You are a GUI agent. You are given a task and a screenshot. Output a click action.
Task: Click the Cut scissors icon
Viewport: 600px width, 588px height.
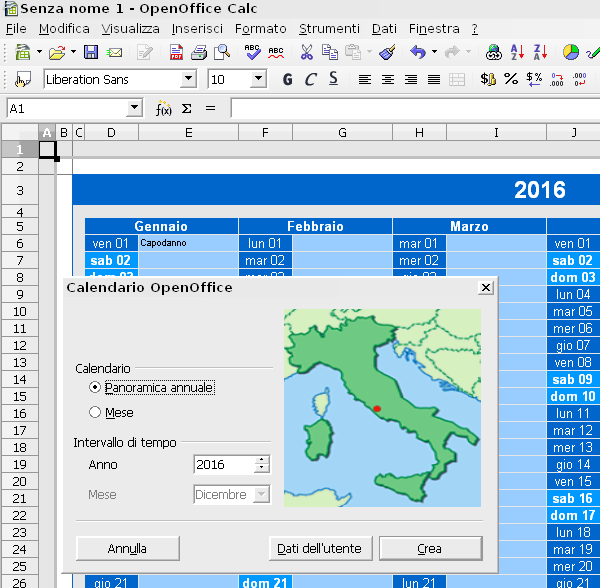306,52
